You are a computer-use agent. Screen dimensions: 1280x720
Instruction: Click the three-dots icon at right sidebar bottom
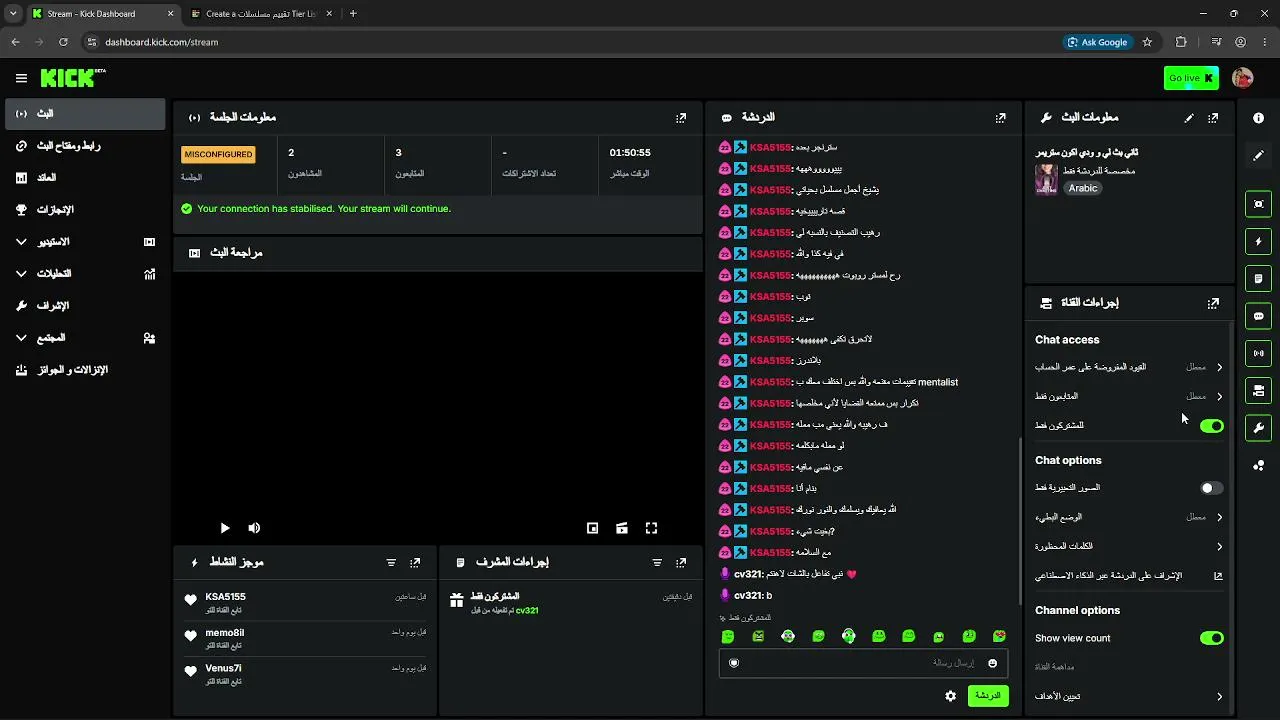point(1259,466)
